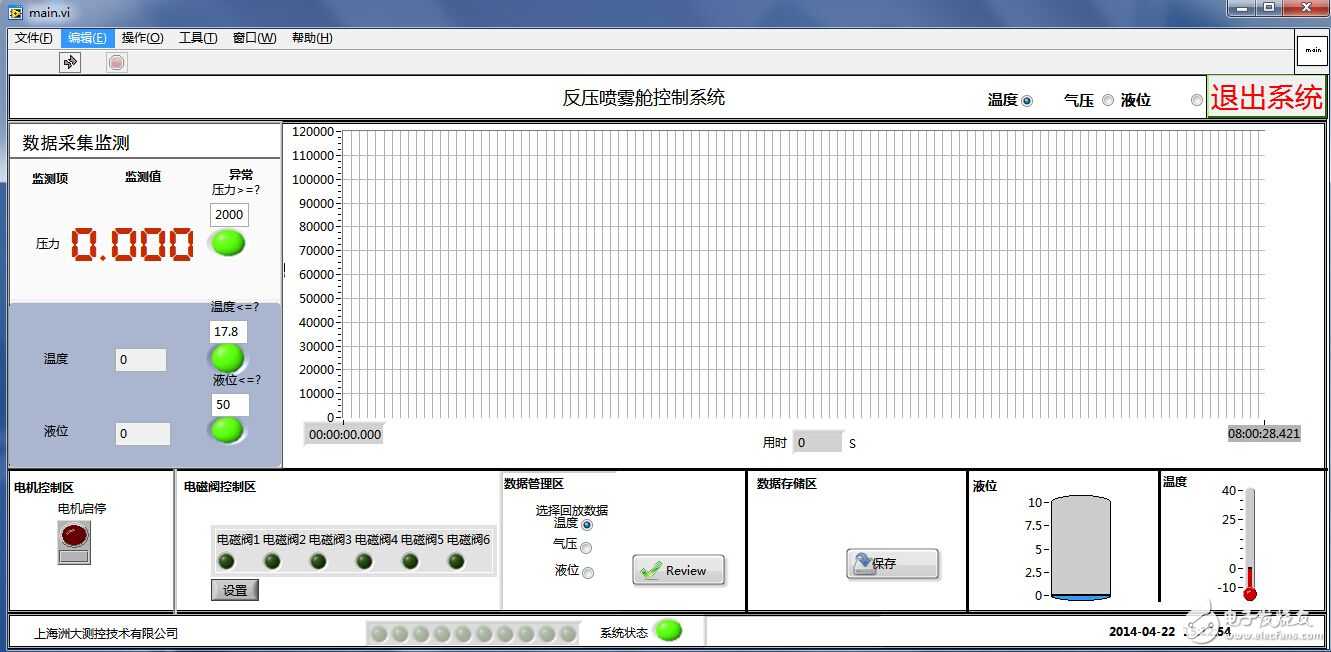
Task: Click the pressure 0.000 digital readout
Action: pyautogui.click(x=132, y=244)
